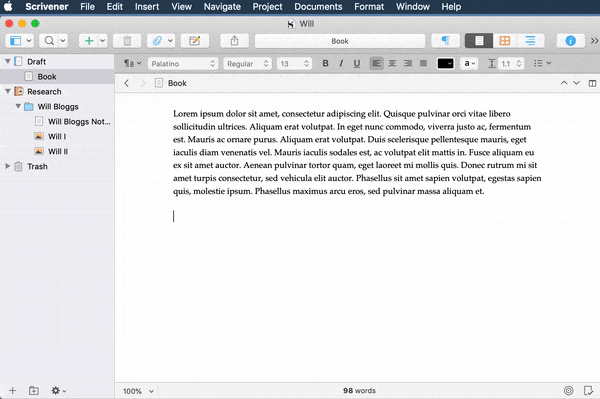Toggle the split editor icon
The height and width of the screenshot is (399, 600).
592,83
